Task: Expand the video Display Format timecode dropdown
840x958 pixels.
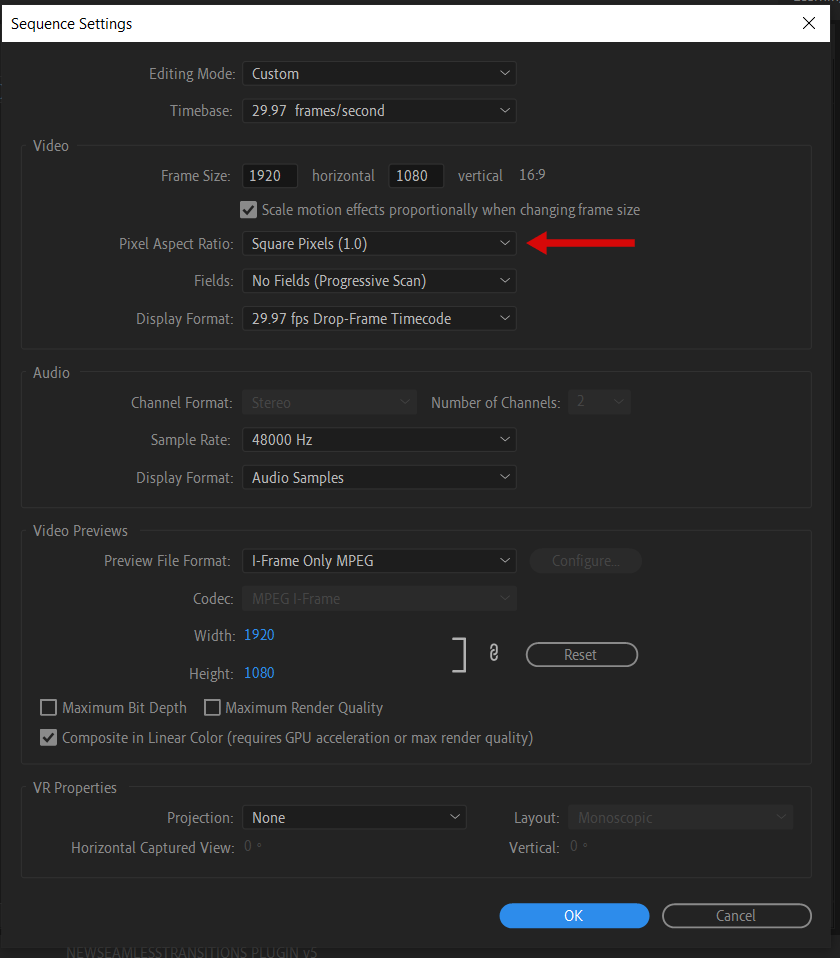Action: pyautogui.click(x=379, y=319)
